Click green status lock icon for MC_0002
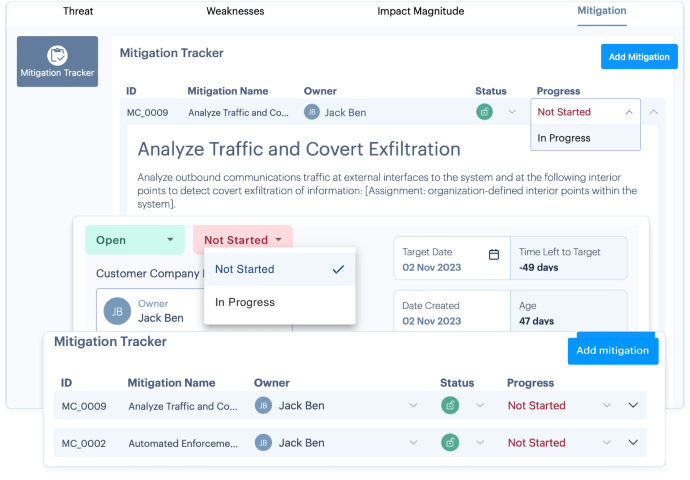 (x=450, y=442)
